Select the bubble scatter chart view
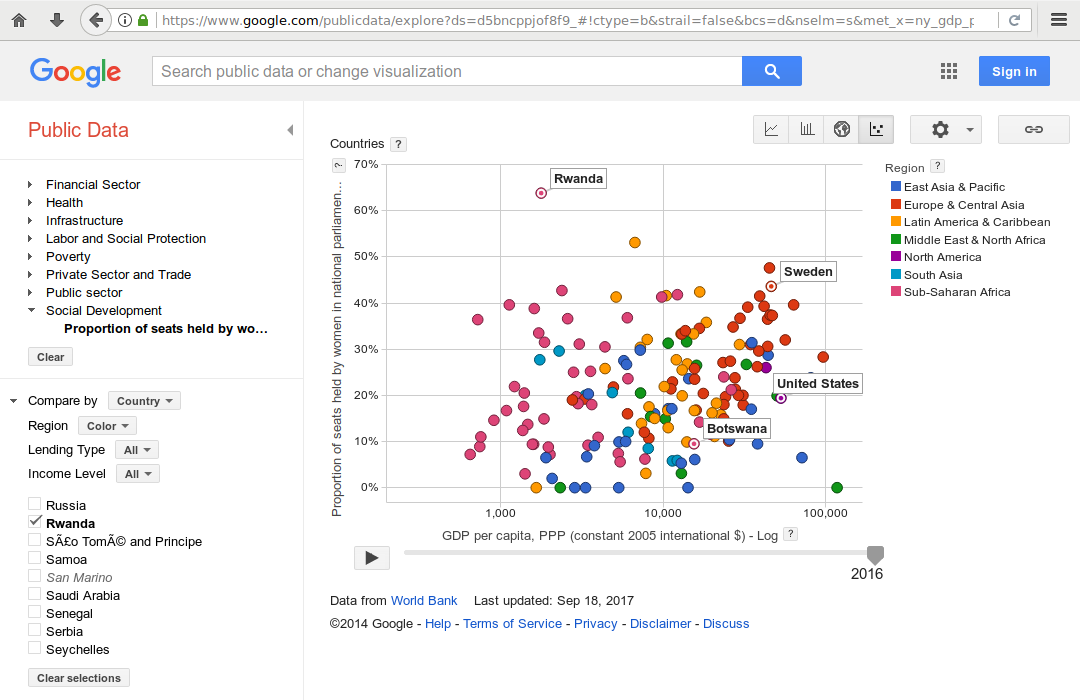 [877, 130]
